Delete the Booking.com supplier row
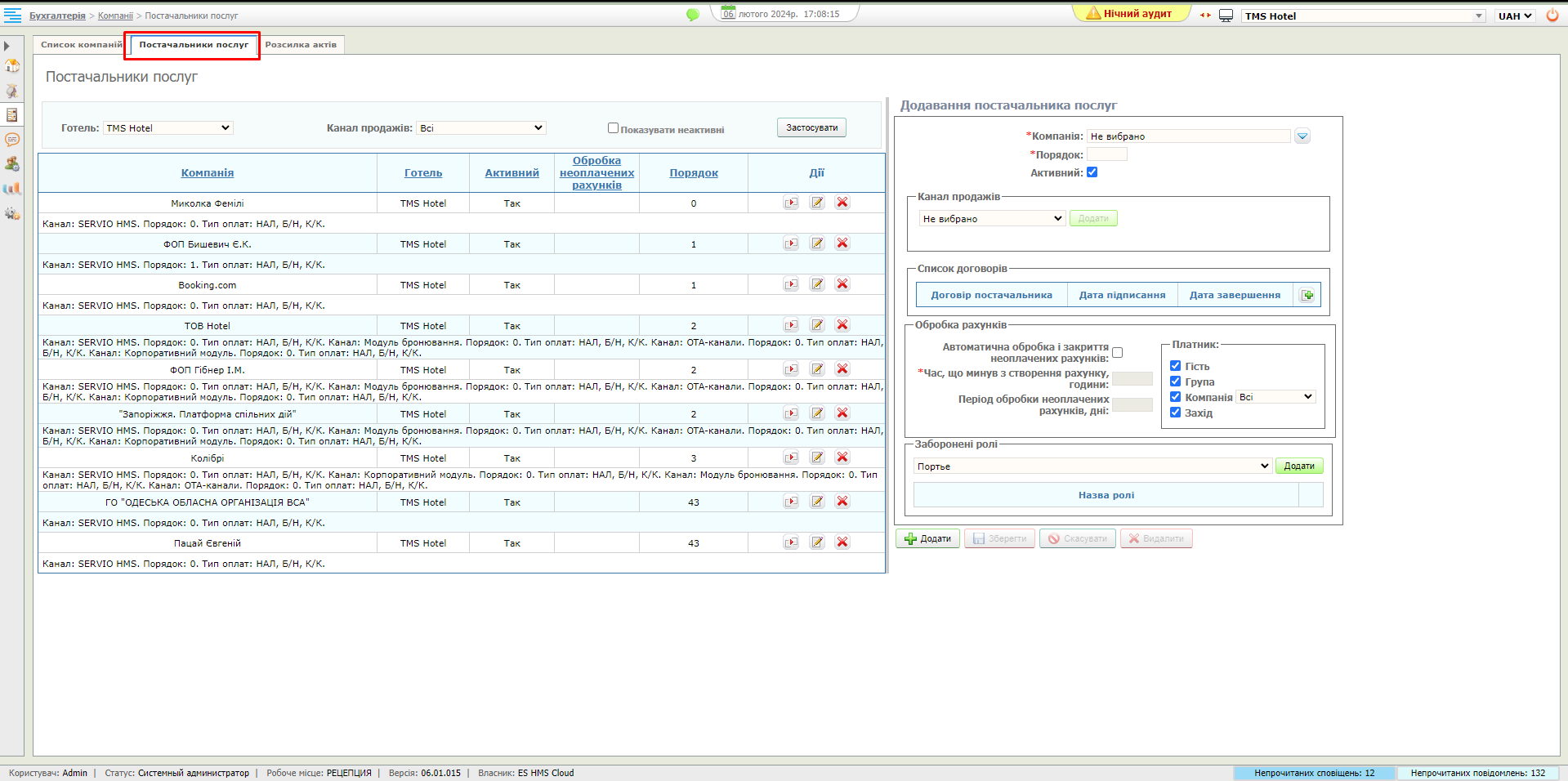1568x781 pixels. pyautogui.click(x=842, y=284)
